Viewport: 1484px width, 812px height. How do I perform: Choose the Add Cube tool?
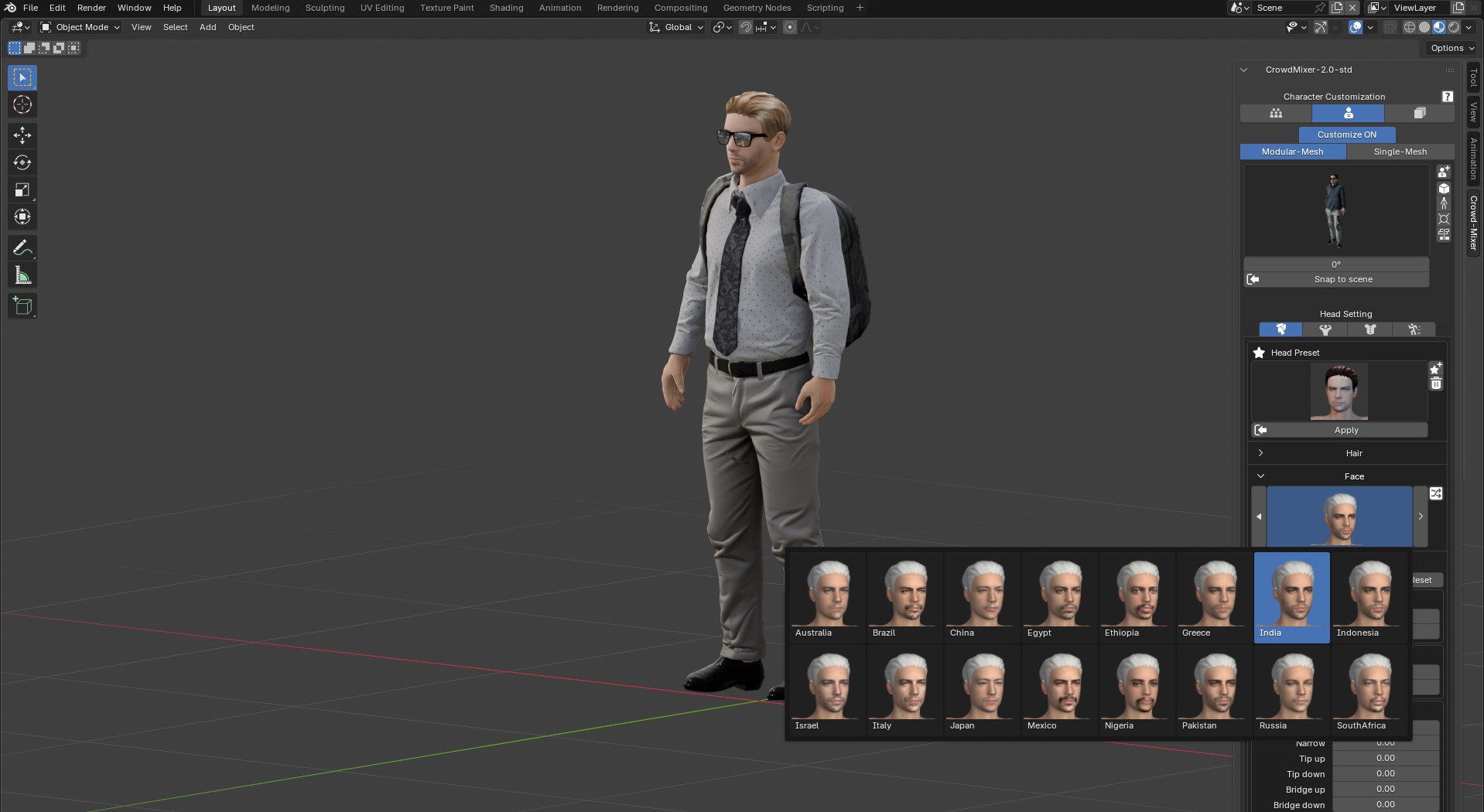[x=22, y=306]
